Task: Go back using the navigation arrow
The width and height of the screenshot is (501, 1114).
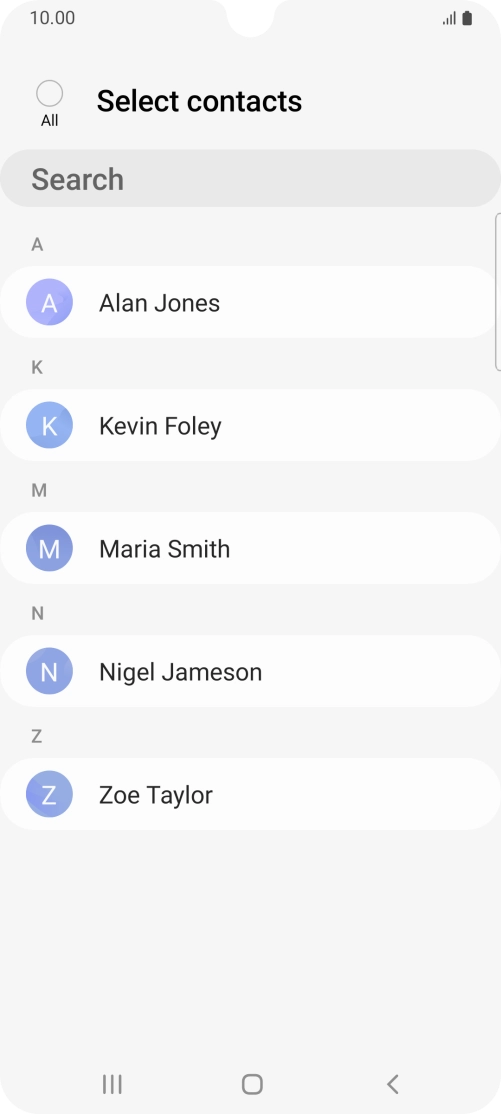Action: point(392,1084)
